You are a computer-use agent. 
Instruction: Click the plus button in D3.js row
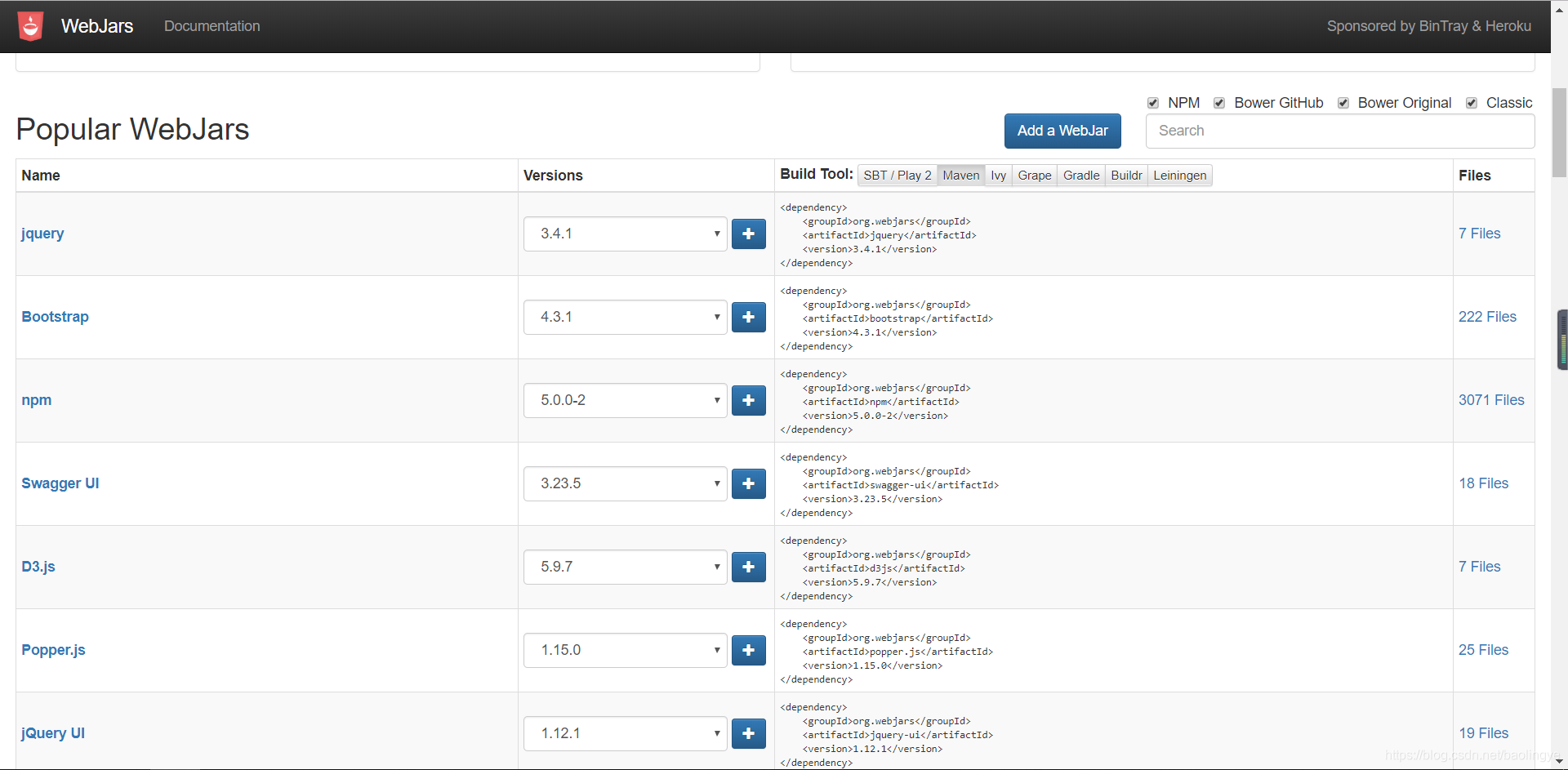[748, 567]
